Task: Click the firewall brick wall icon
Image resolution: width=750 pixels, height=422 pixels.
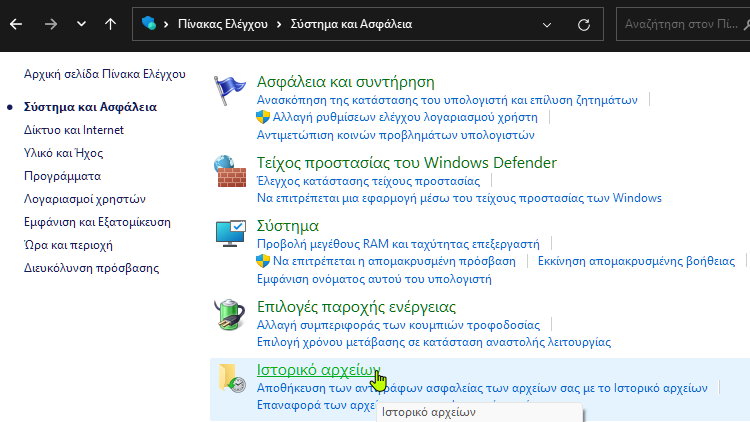Action: [230, 171]
